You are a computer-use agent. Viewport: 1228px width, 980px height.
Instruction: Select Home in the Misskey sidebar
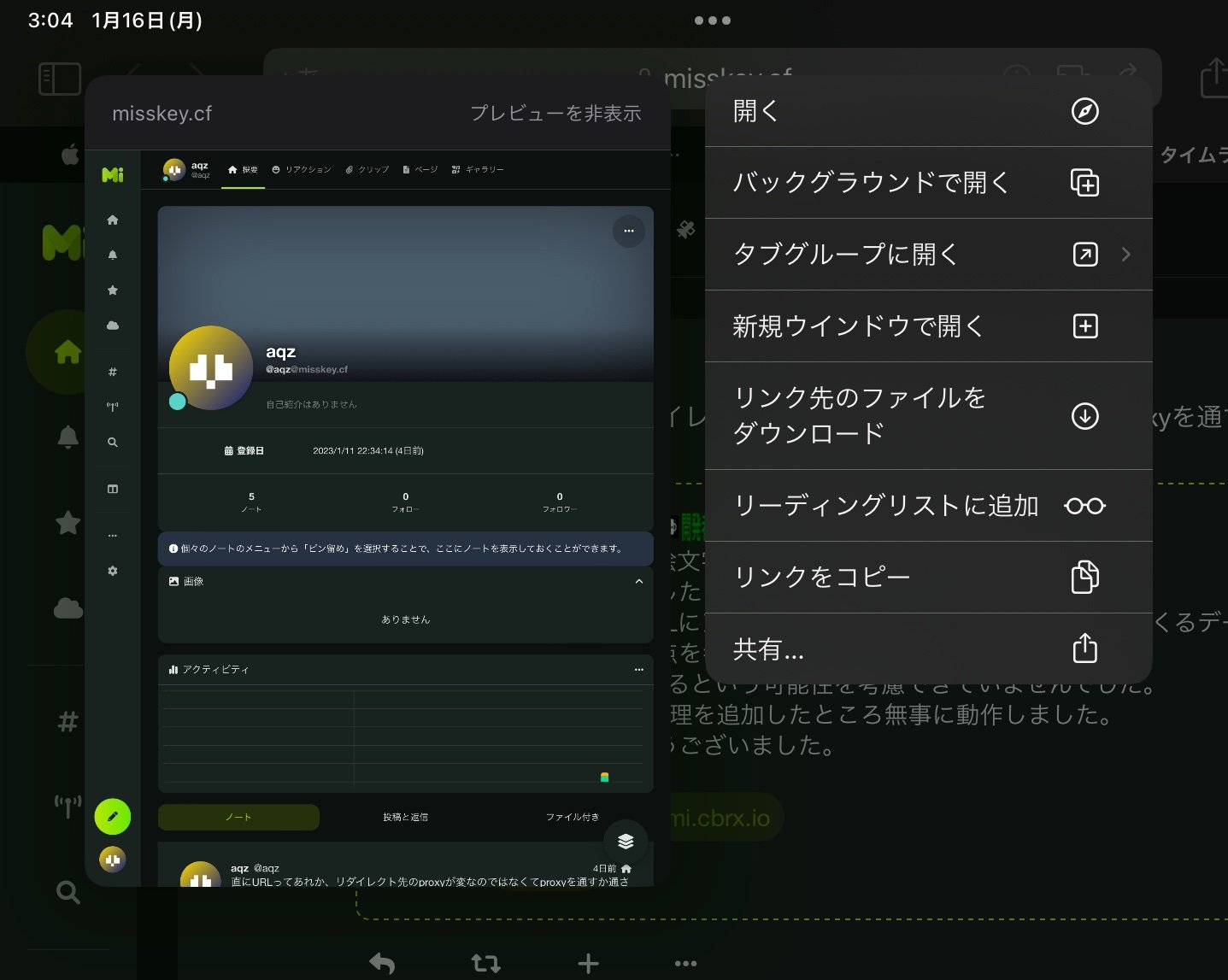[112, 220]
